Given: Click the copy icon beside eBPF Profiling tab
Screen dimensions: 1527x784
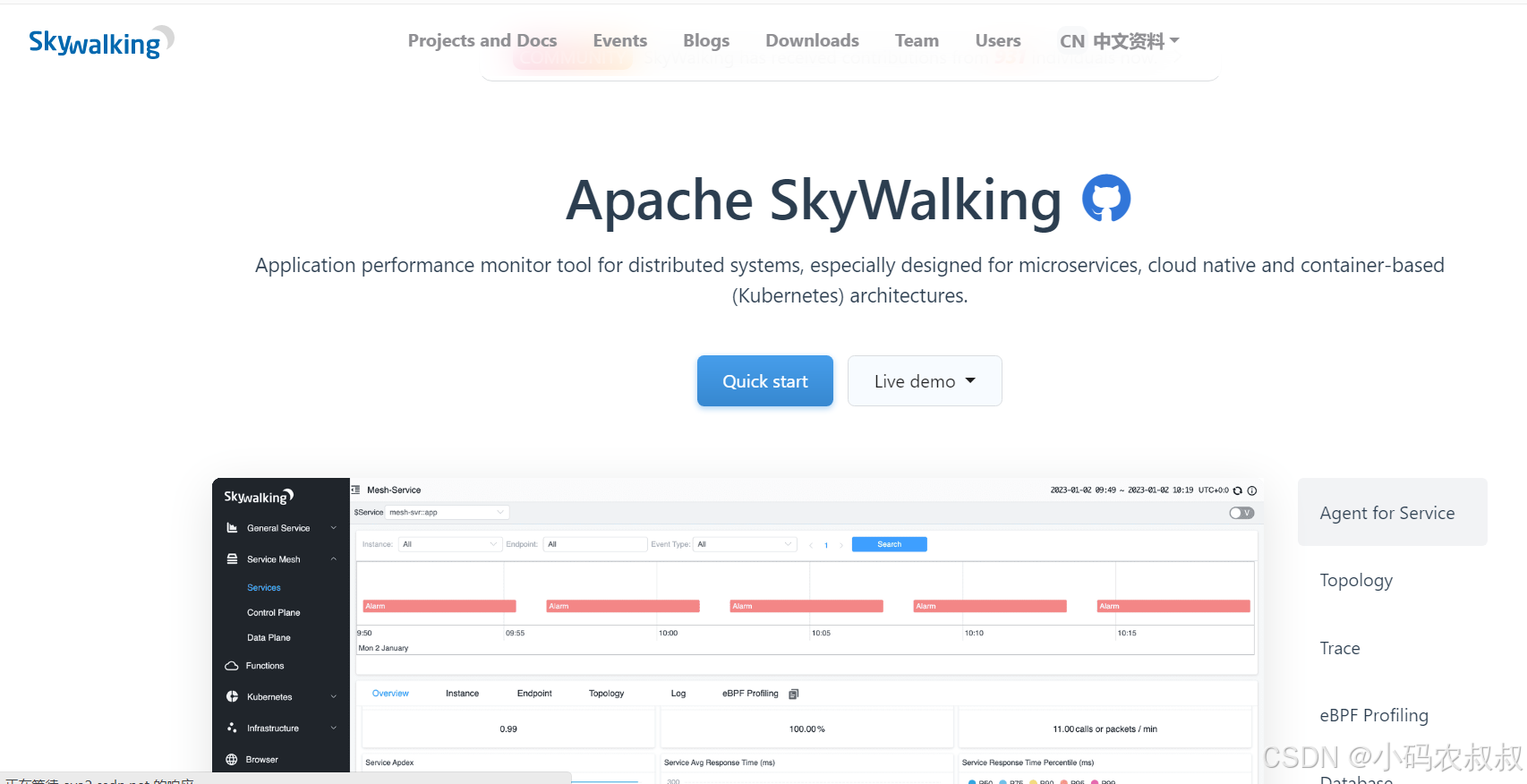Looking at the screenshot, I should click(x=793, y=694).
